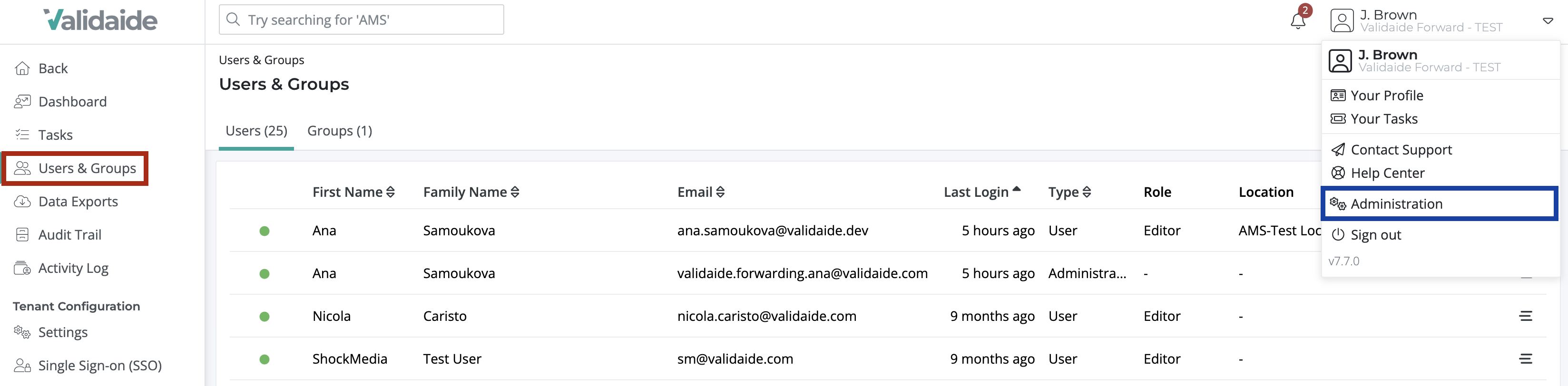This screenshot has height=386, width=1568.
Task: Sort the table by First Name
Action: point(353,192)
